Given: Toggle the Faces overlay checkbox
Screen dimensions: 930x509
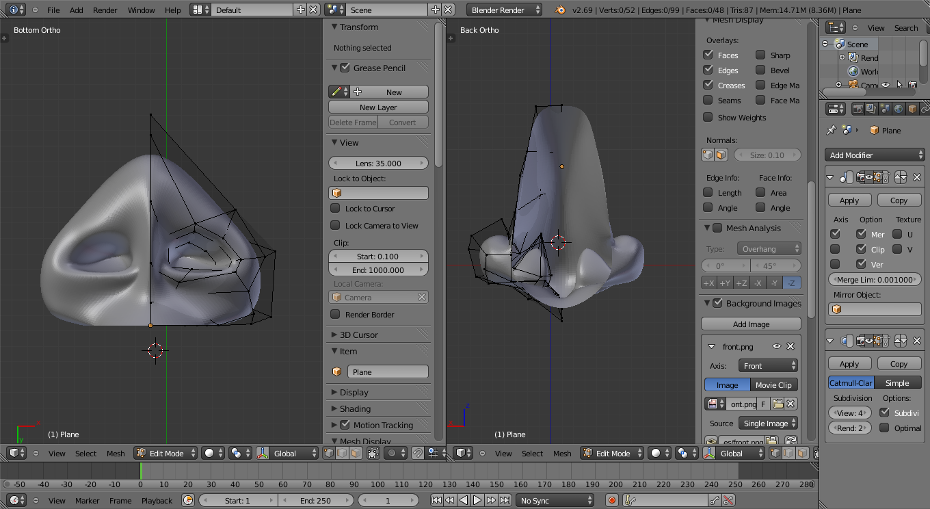Looking at the screenshot, I should (x=708, y=55).
